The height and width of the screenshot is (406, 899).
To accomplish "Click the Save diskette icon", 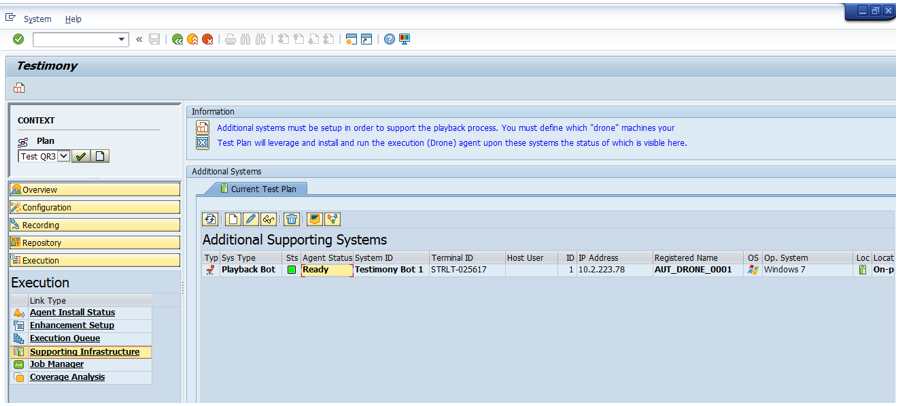I will coord(154,40).
